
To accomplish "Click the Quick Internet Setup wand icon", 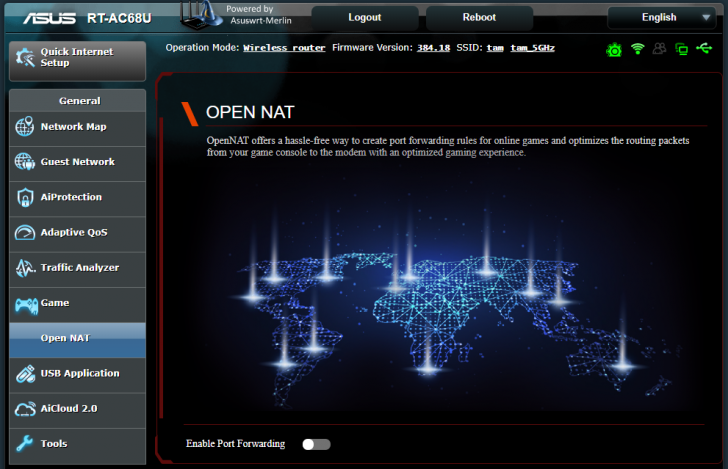I will point(25,58).
